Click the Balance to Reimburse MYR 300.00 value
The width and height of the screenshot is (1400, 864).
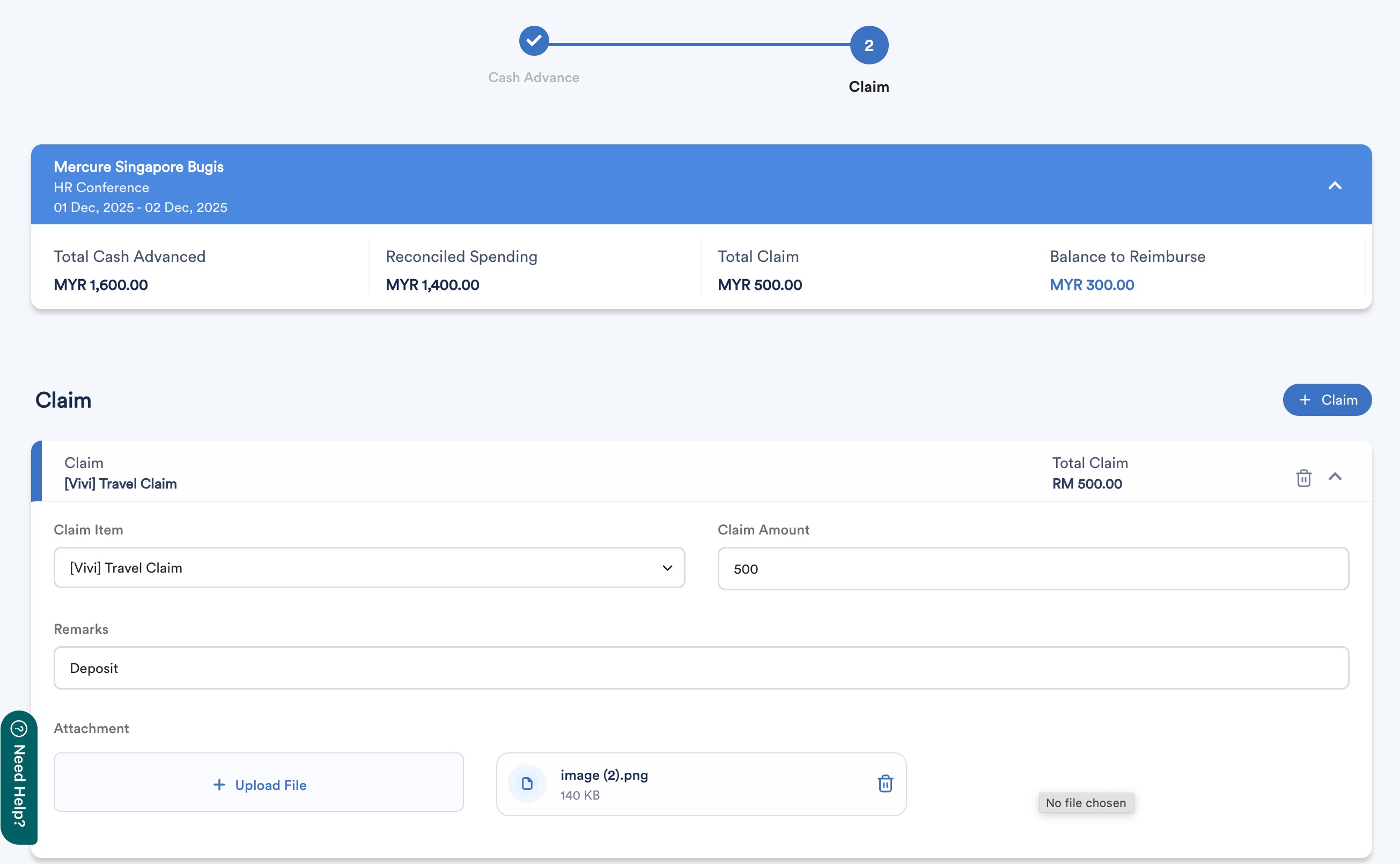pos(1092,284)
